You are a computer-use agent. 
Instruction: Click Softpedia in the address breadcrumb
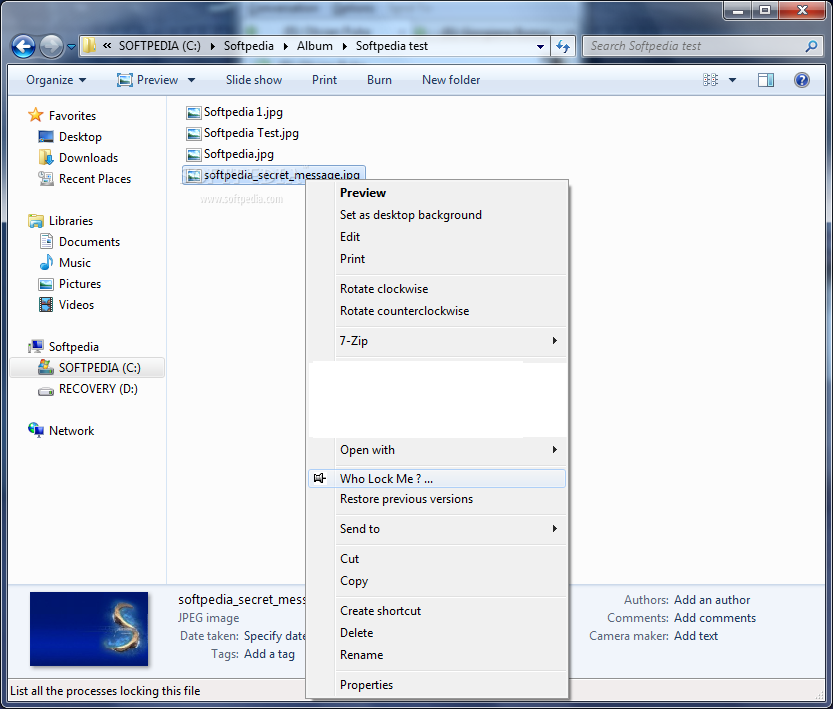coord(249,46)
